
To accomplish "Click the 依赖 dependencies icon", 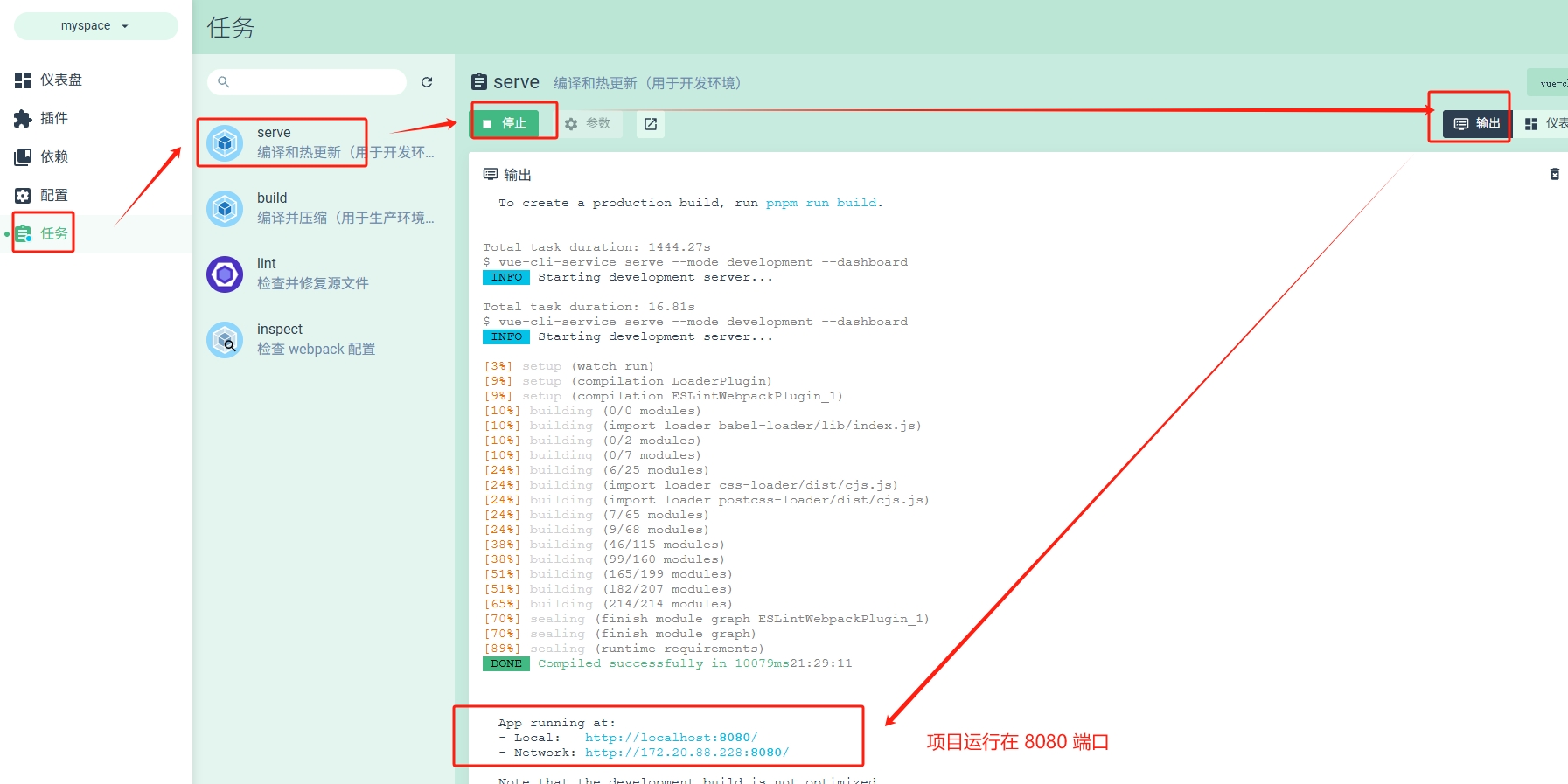I will click(x=23, y=157).
